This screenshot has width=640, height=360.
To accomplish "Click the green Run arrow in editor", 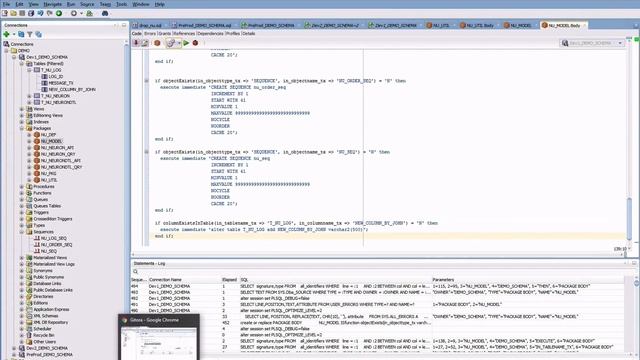I will (x=186, y=43).
